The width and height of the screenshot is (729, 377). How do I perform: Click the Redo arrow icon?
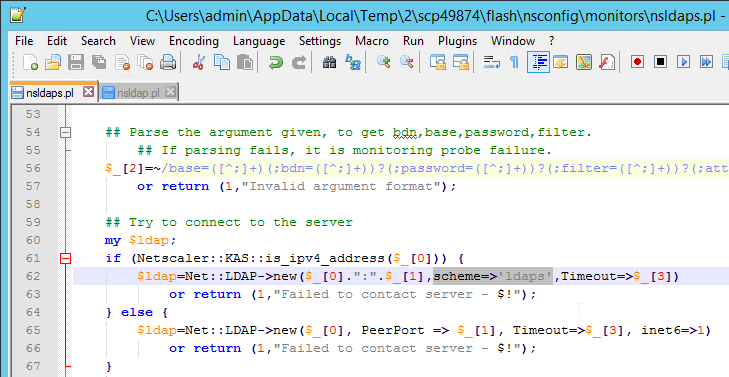(299, 62)
